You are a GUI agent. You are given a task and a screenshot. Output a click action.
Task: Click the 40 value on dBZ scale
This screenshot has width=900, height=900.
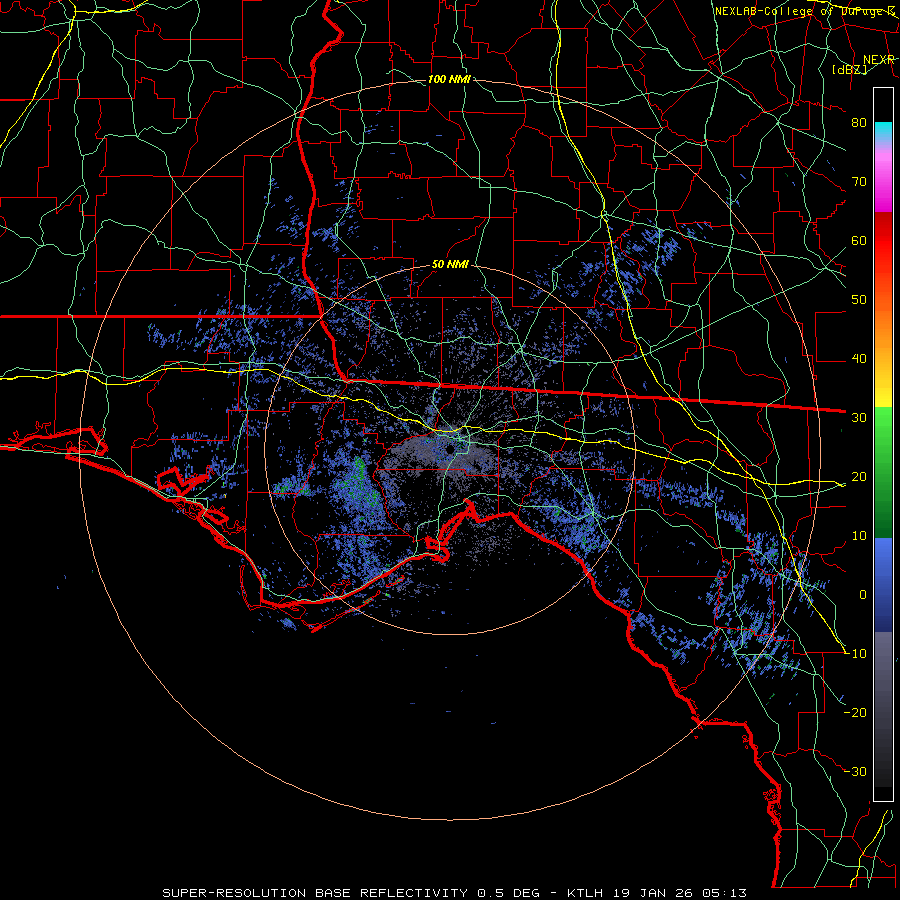click(859, 359)
